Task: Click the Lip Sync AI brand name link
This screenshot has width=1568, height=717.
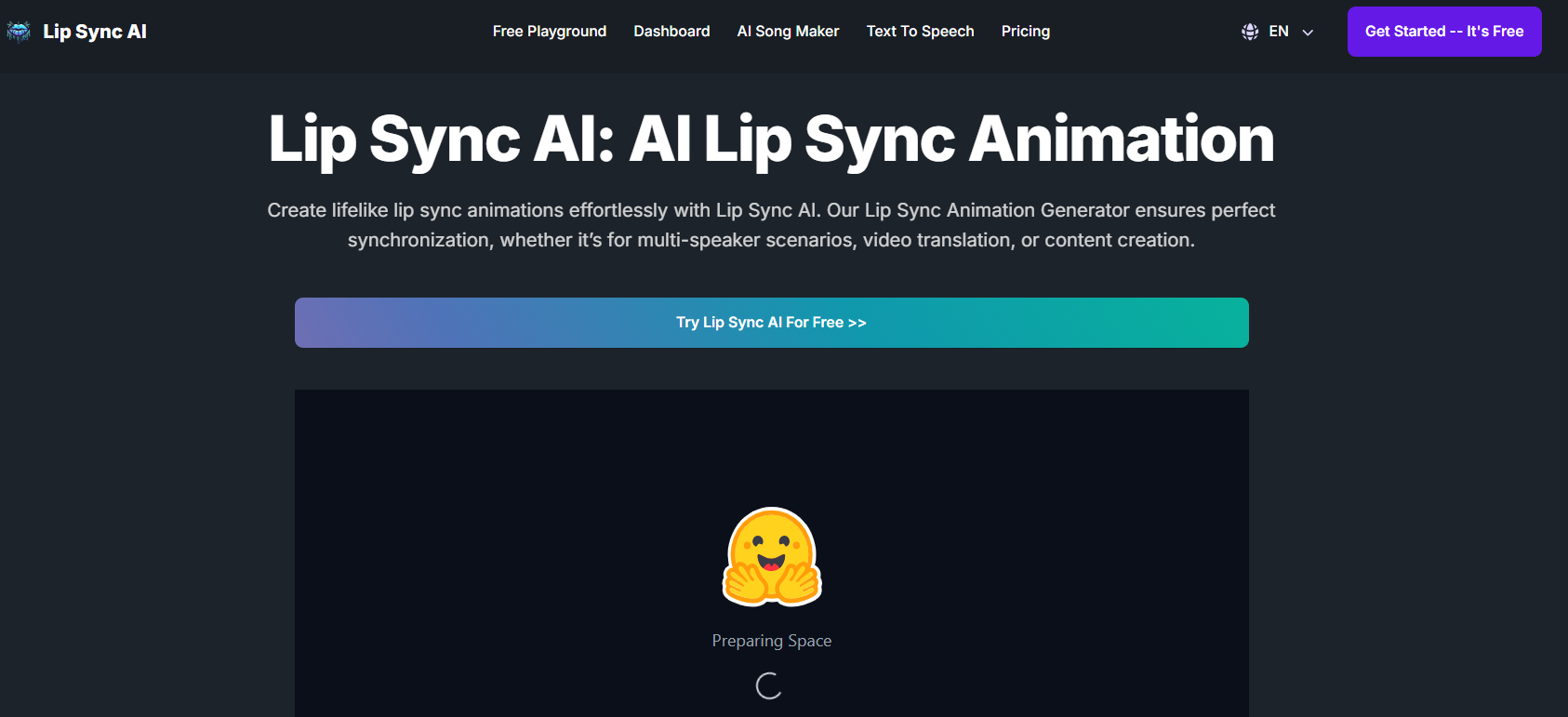Action: click(95, 32)
